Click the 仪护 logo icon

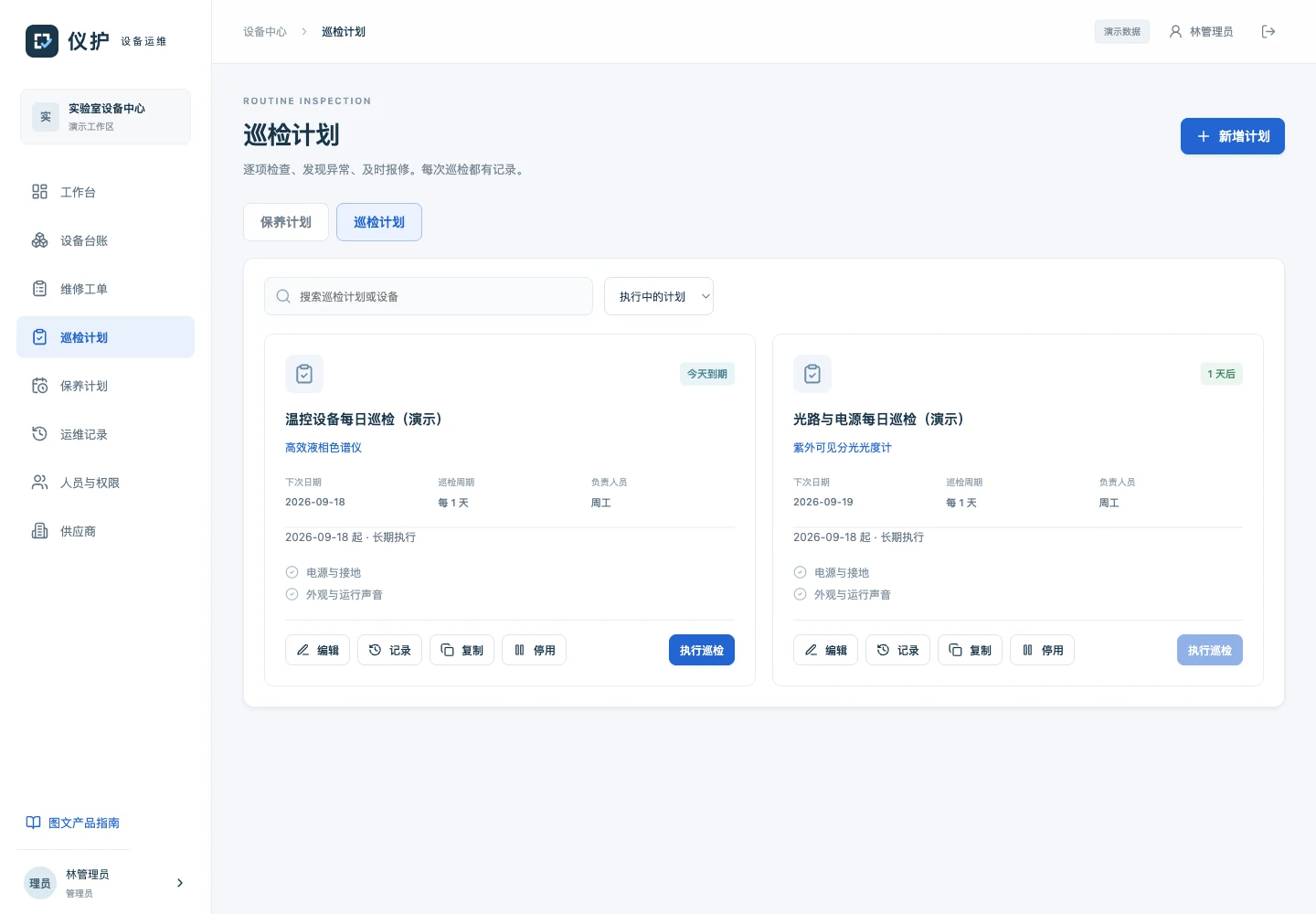coord(42,41)
